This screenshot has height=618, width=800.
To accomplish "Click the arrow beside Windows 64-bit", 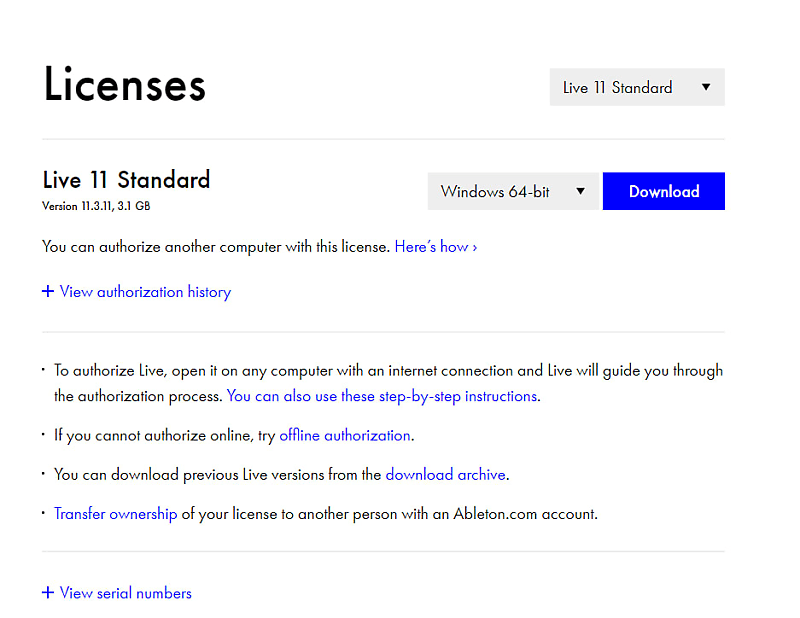I will [x=580, y=191].
